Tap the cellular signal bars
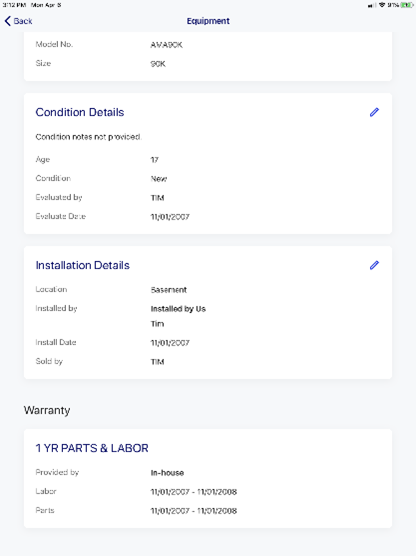Screen dimensions: 416x556 [x=372, y=5]
